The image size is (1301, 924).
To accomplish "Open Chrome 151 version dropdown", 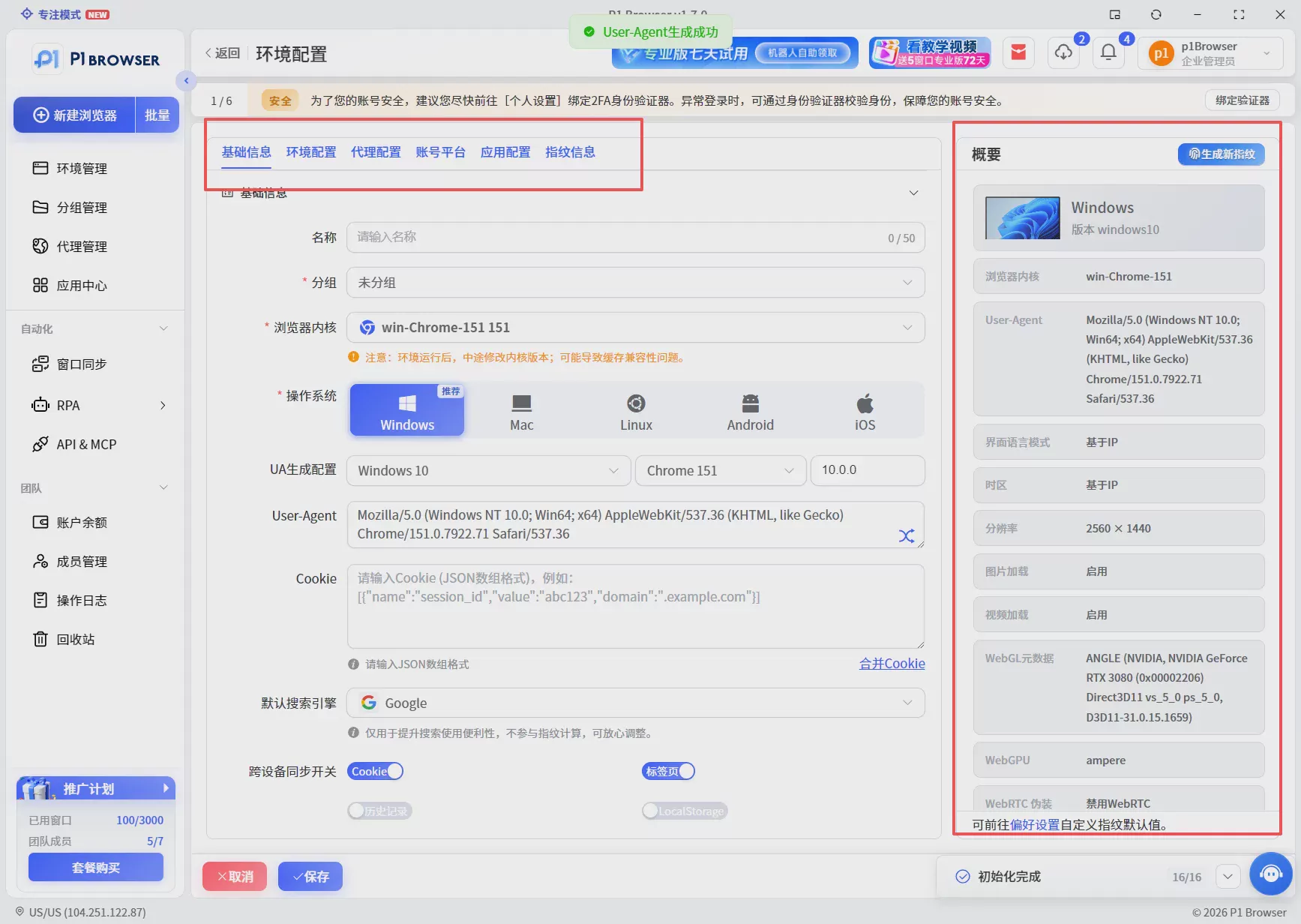I will coord(721,470).
